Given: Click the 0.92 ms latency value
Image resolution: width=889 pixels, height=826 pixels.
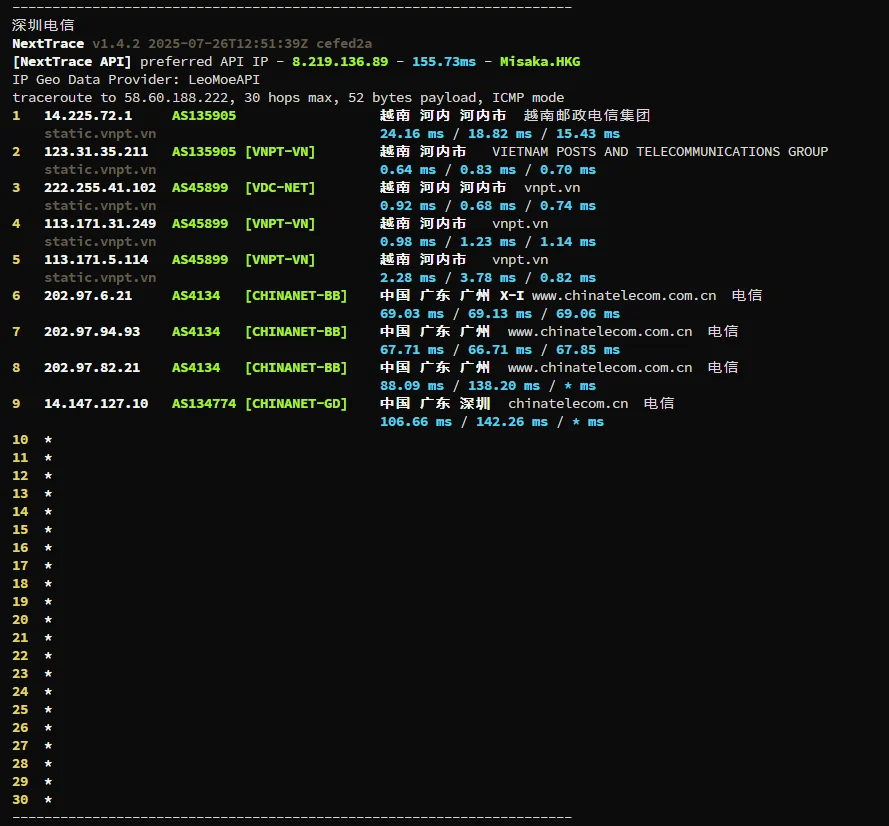Looking at the screenshot, I should [x=408, y=206].
